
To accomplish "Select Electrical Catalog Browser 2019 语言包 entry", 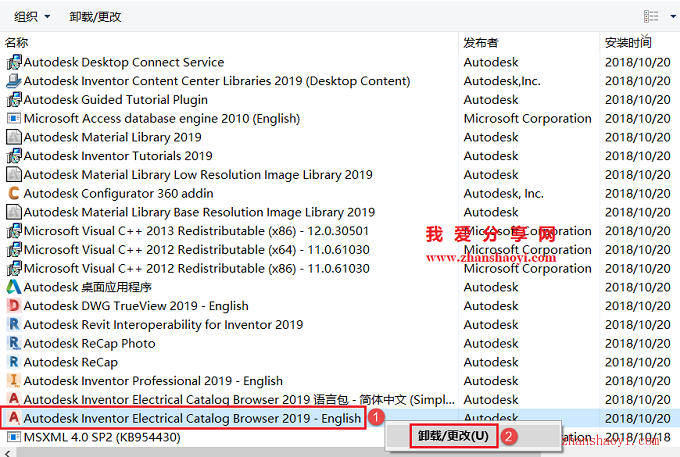I will (x=239, y=399).
